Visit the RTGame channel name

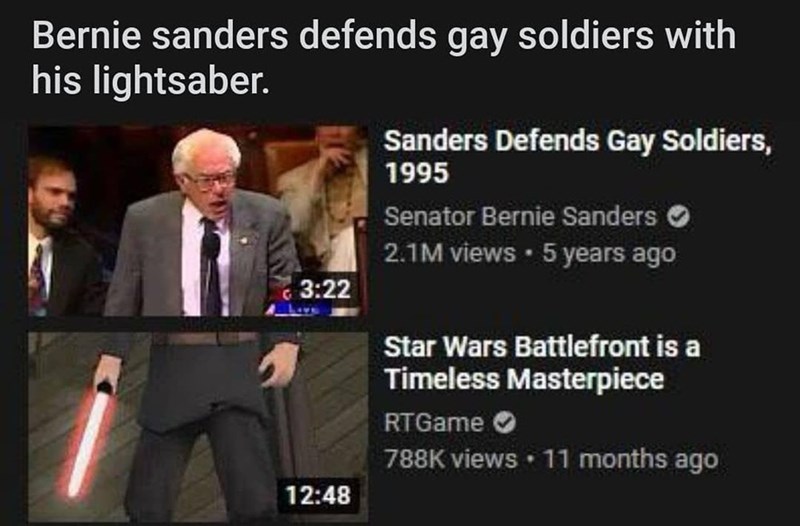pos(434,422)
